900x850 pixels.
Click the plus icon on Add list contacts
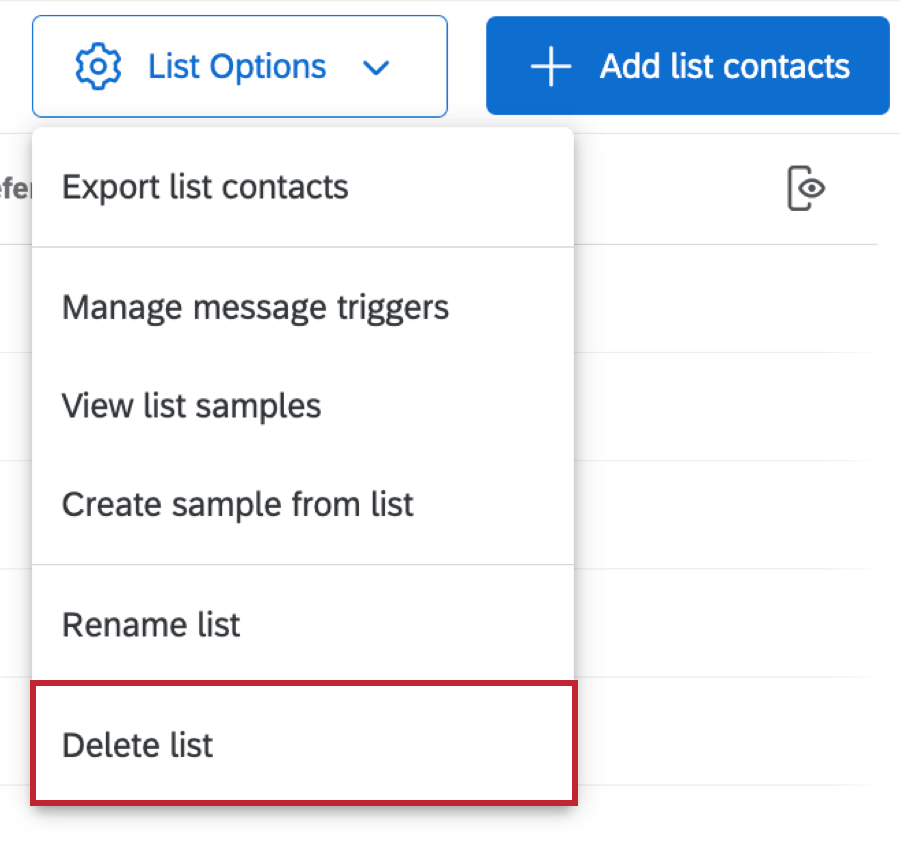pos(549,66)
